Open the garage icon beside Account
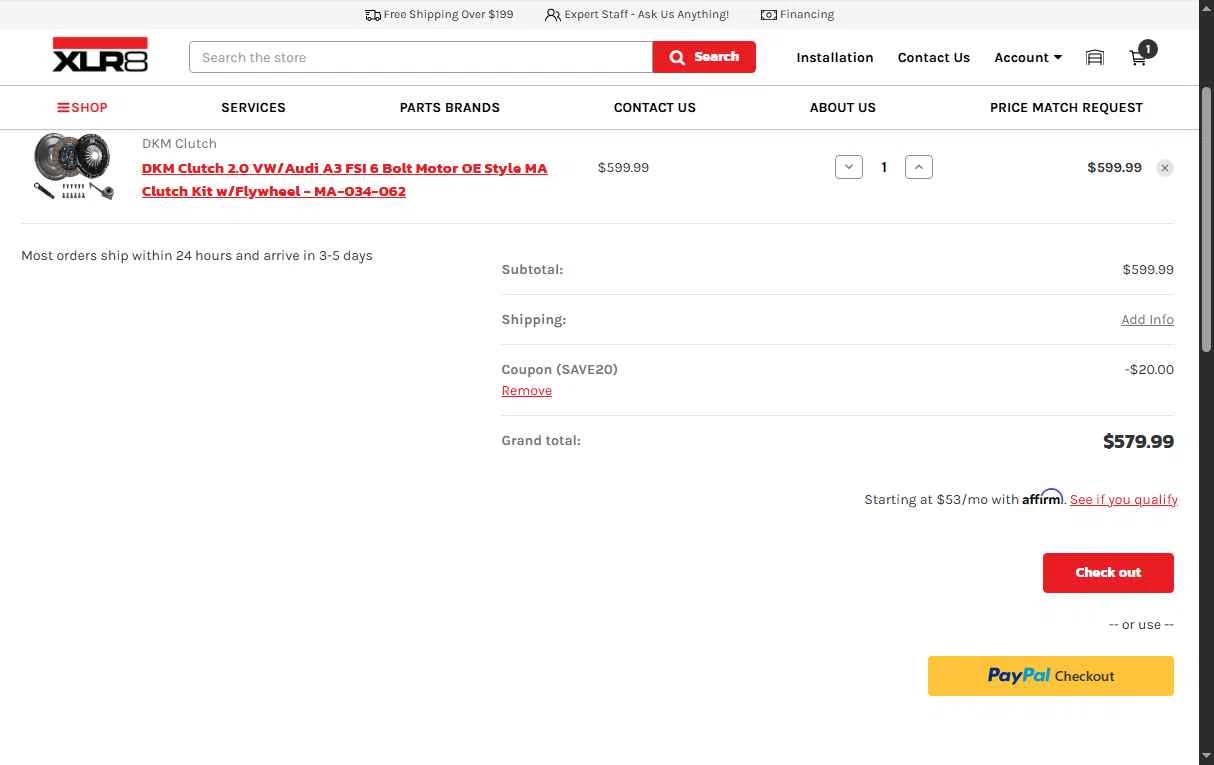Viewport: 1214px width, 765px height. (1095, 58)
